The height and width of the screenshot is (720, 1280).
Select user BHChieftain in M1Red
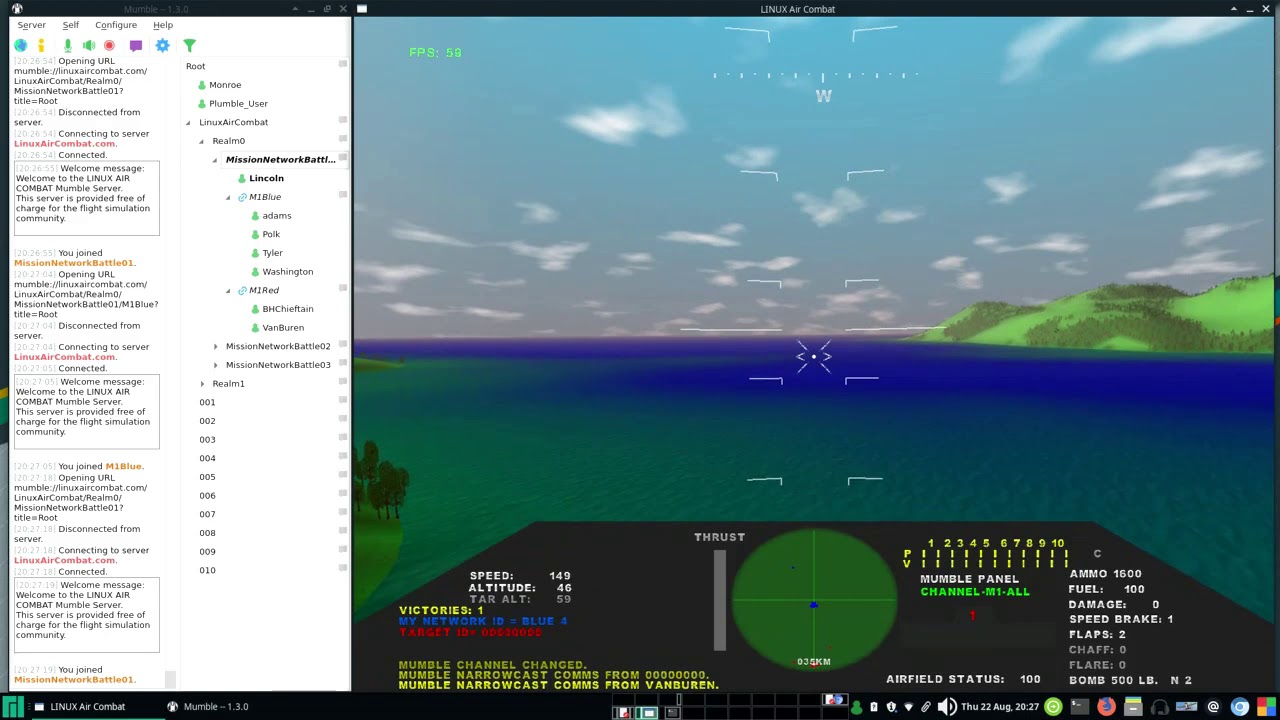(x=288, y=309)
